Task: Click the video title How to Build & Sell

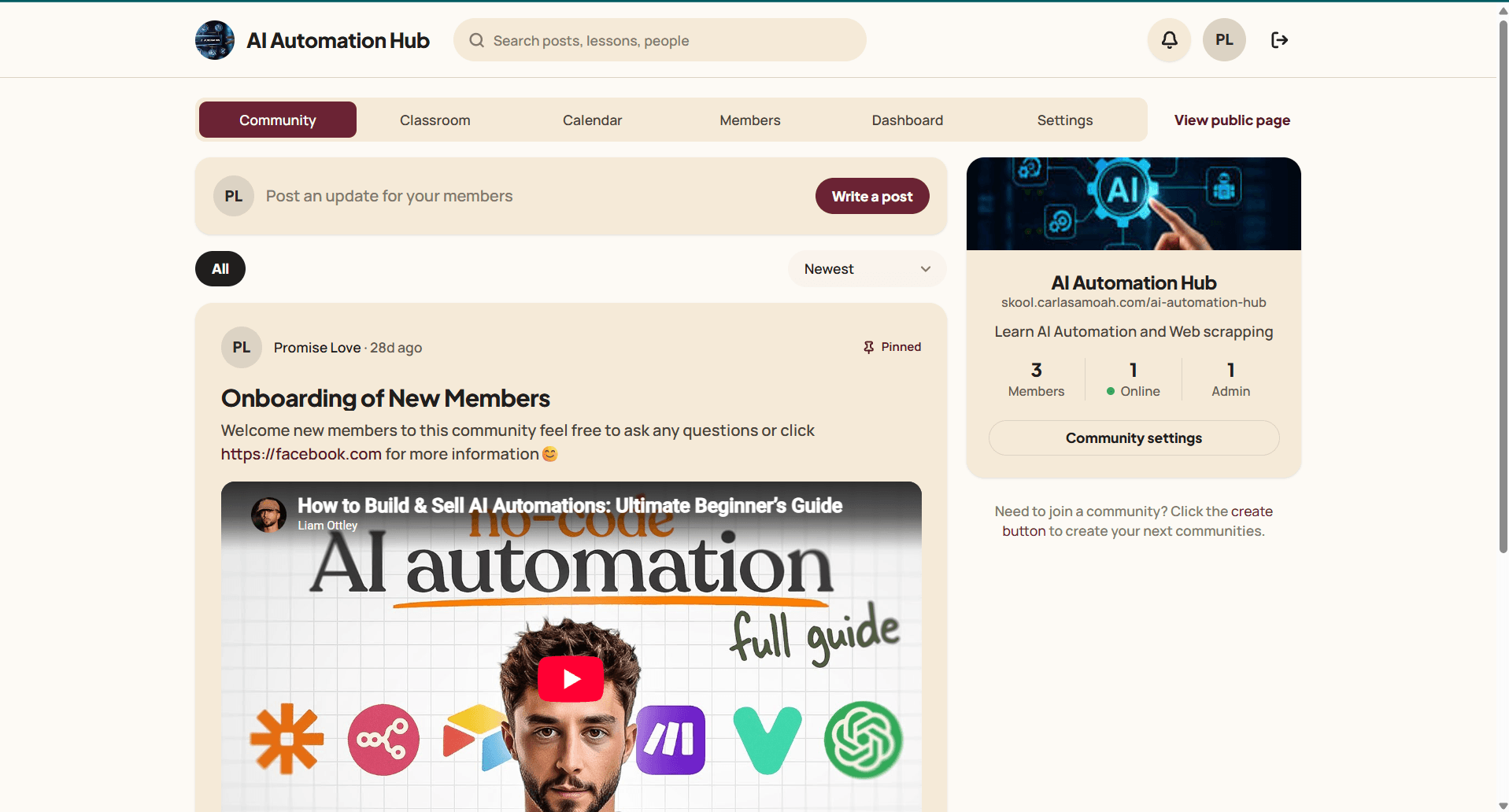Action: click(570, 505)
